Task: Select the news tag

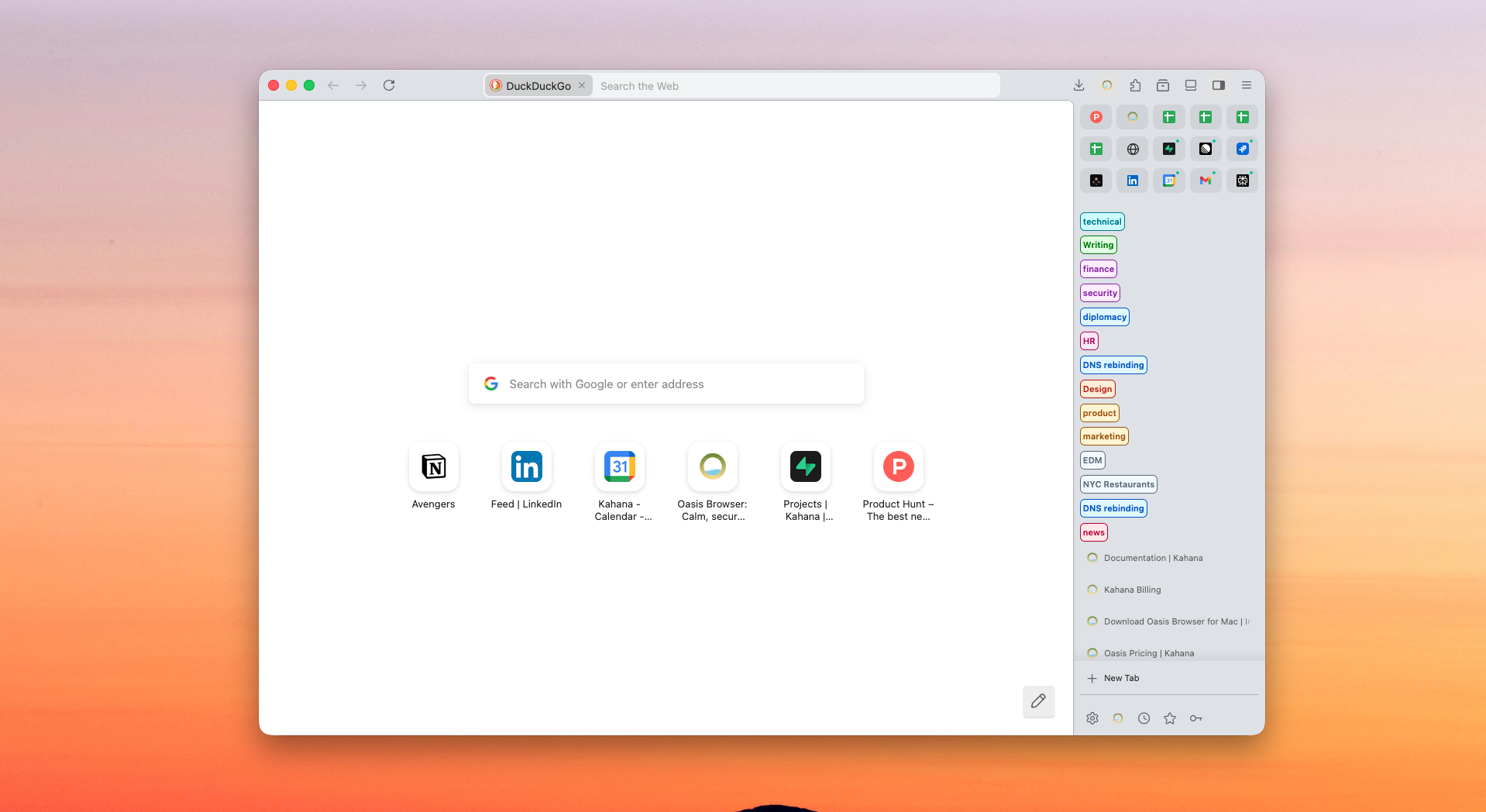Action: click(1093, 532)
